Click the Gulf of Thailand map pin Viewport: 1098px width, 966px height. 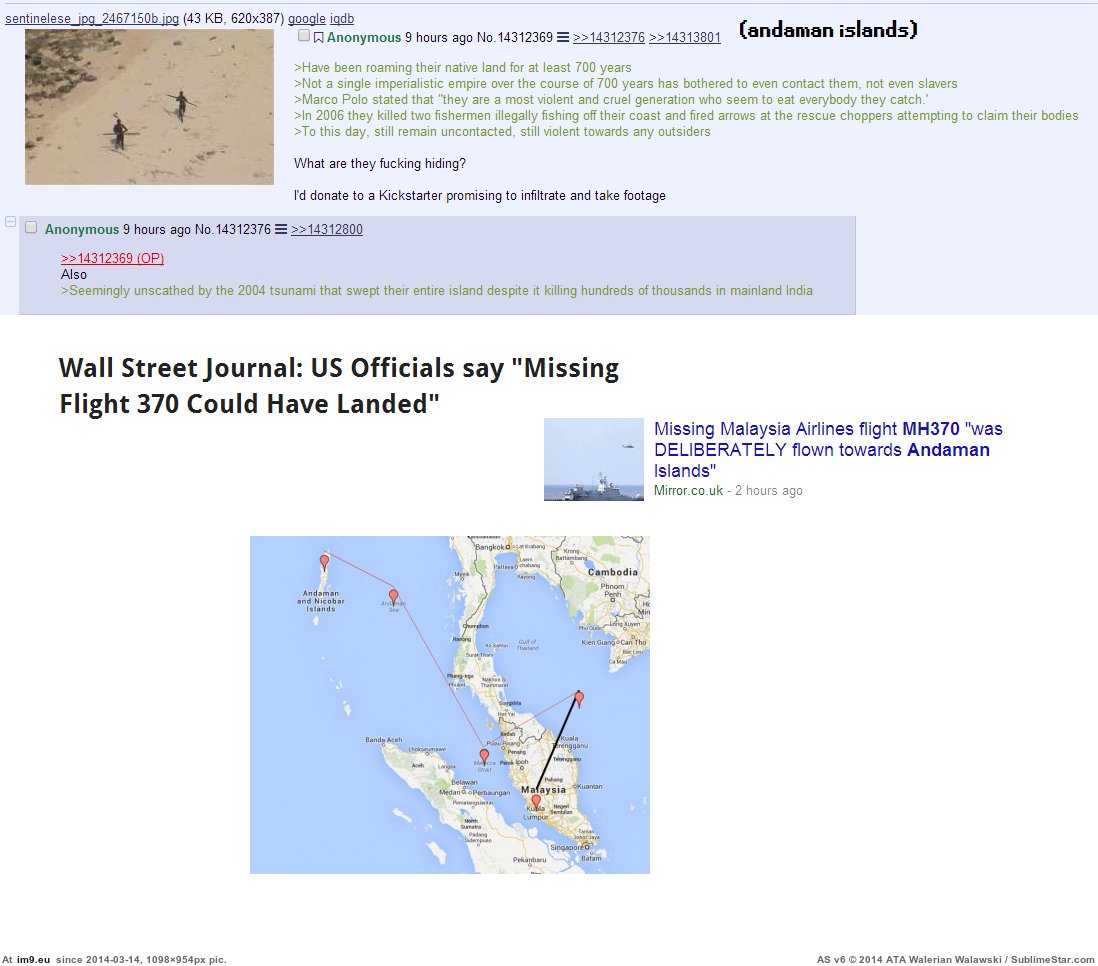579,698
